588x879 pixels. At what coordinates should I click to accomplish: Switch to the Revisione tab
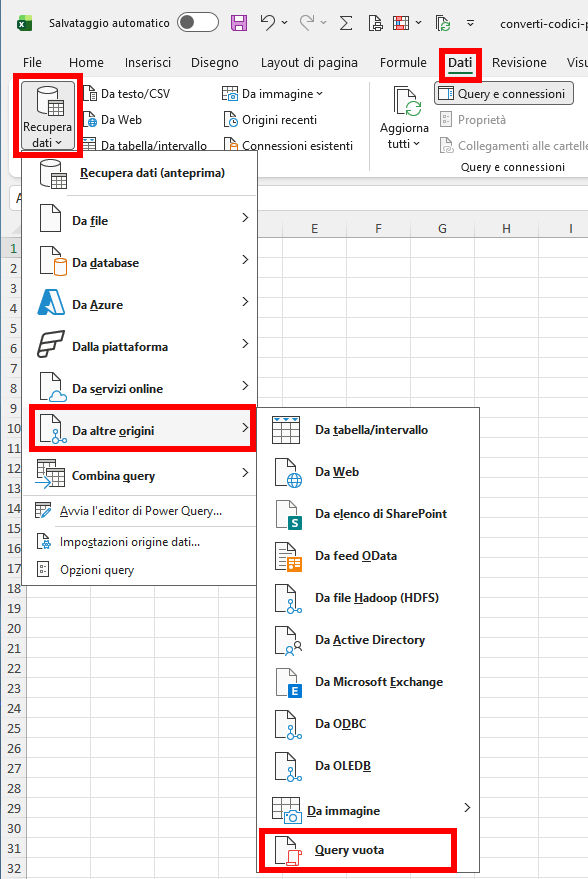click(519, 62)
